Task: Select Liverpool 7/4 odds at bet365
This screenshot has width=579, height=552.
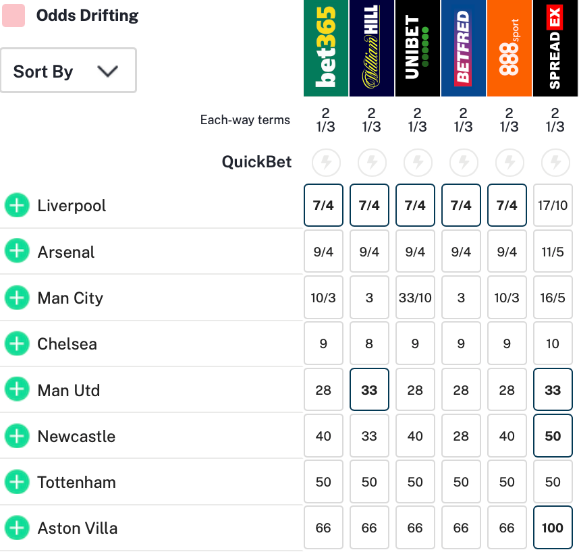Action: 323,205
